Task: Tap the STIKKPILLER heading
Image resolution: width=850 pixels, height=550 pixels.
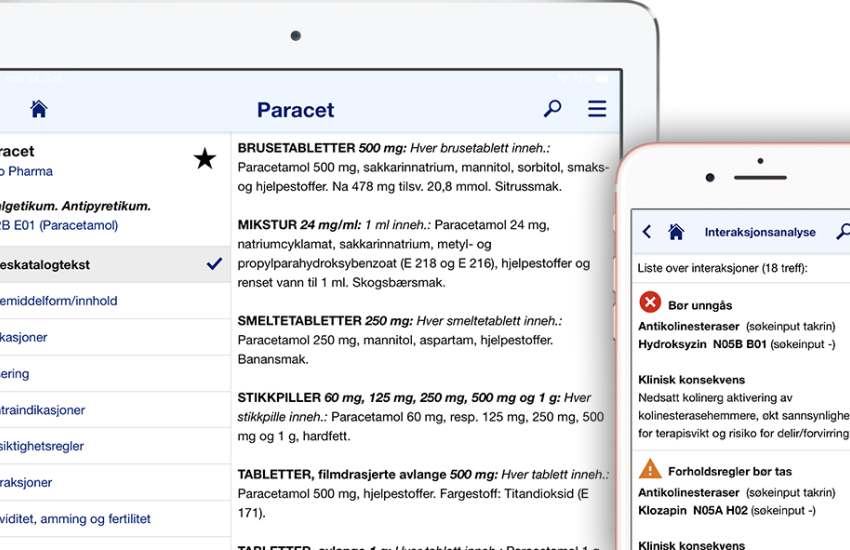Action: pos(399,398)
